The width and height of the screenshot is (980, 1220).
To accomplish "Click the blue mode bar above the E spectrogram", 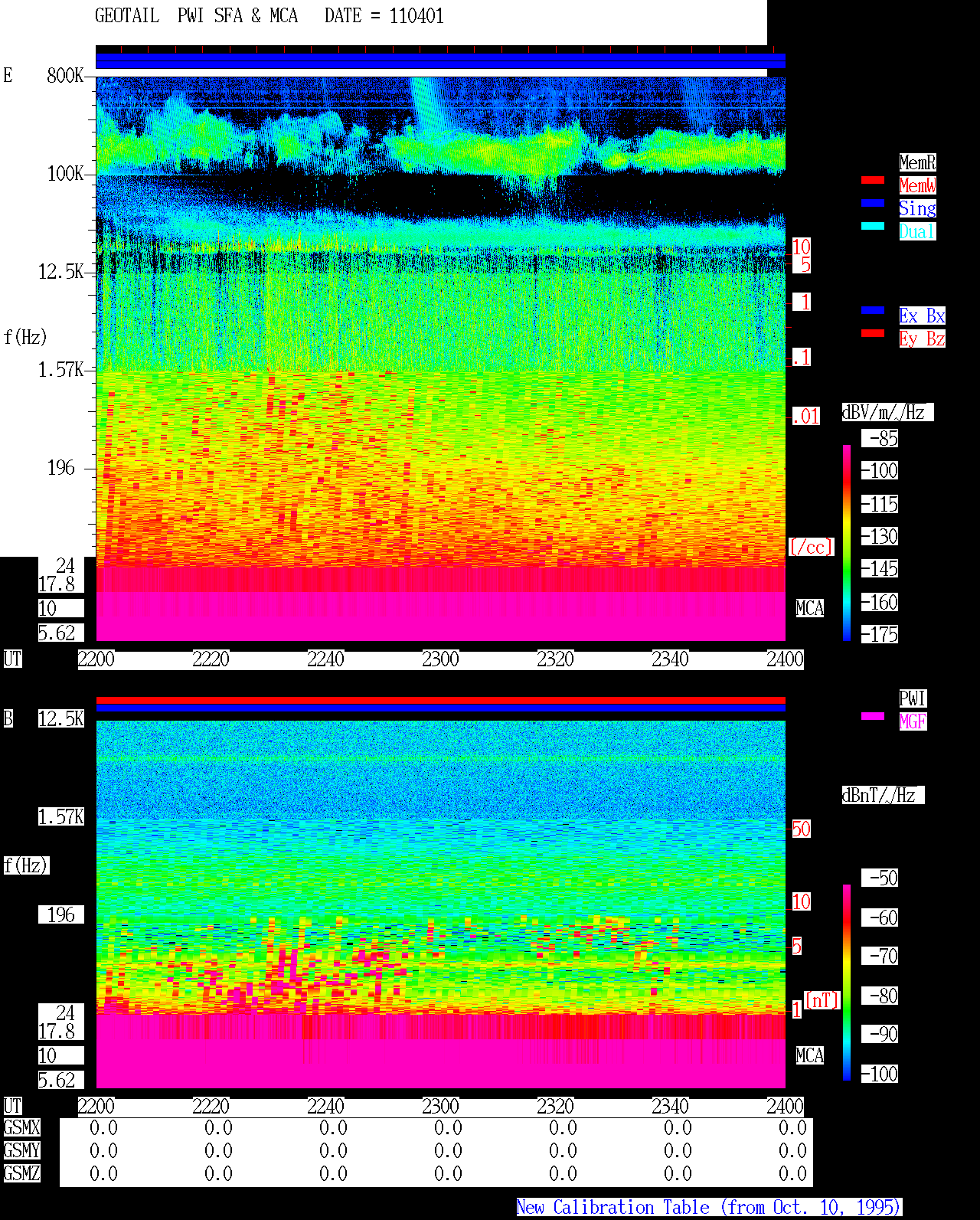I will [x=440, y=61].
